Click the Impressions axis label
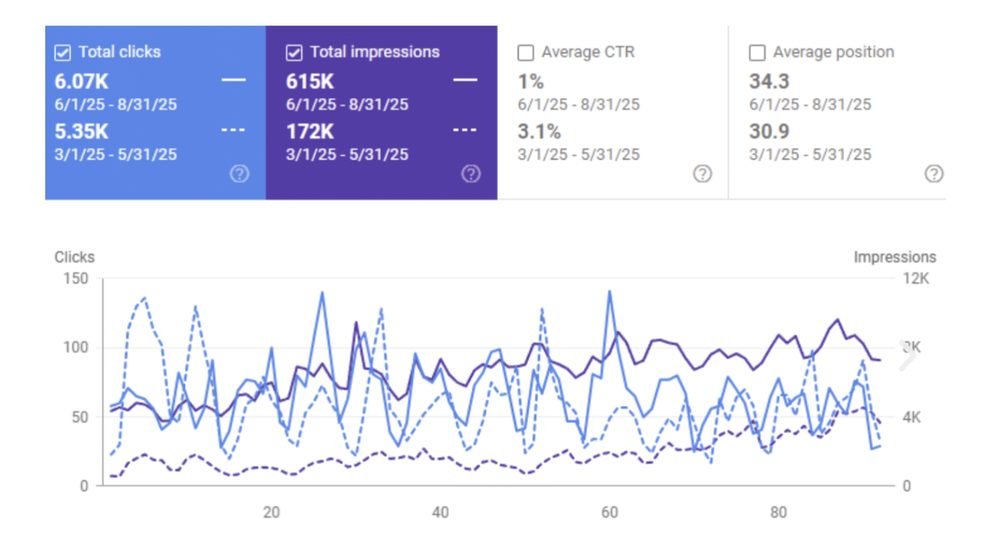Screen dimensions: 1000x555 tap(895, 257)
